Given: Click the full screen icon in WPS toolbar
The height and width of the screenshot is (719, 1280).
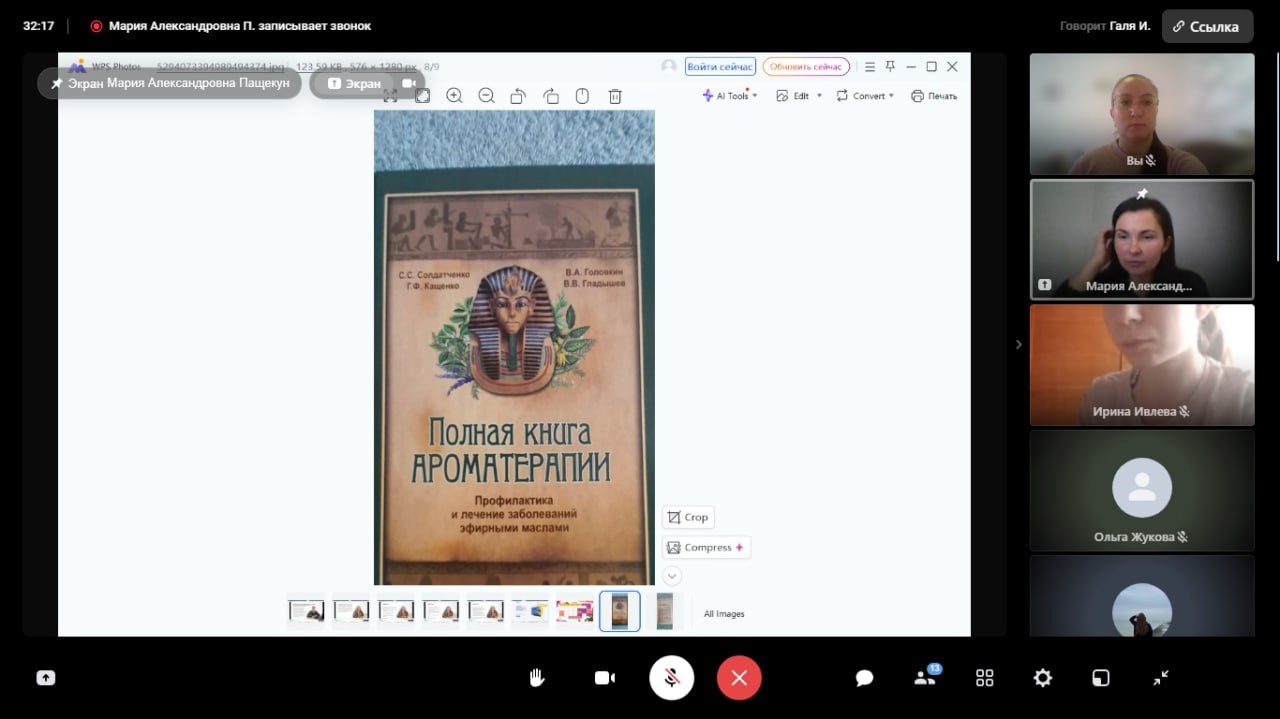Looking at the screenshot, I should [x=390, y=96].
